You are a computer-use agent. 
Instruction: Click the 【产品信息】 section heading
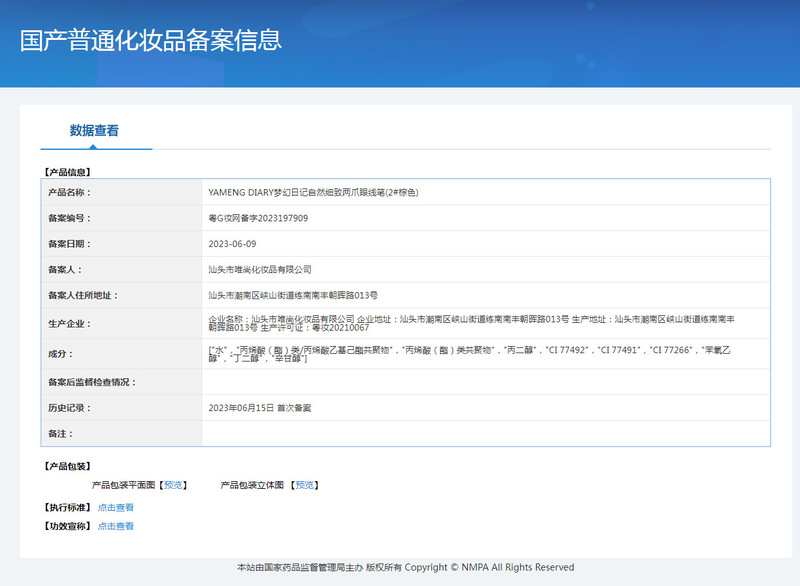point(68,172)
